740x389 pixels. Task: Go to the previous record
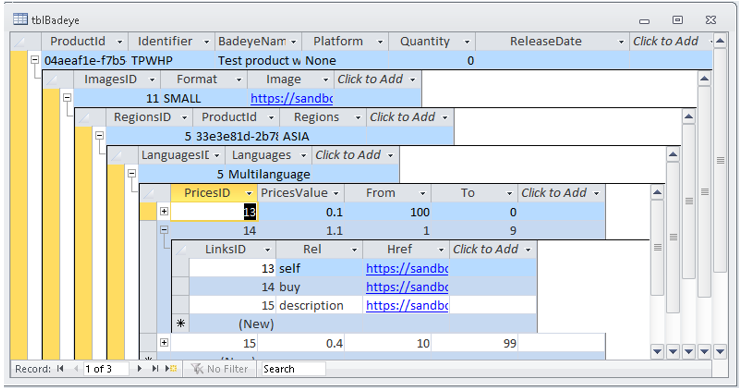coord(76,369)
